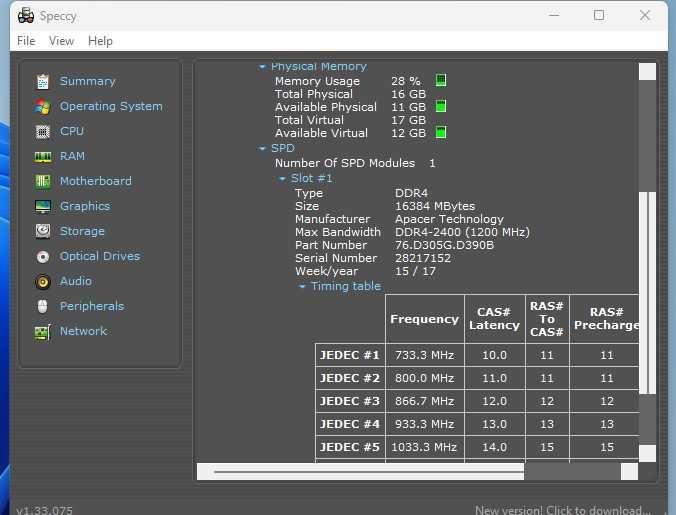Click the Peripherals mouse icon
The width and height of the screenshot is (676, 515).
tap(43, 306)
